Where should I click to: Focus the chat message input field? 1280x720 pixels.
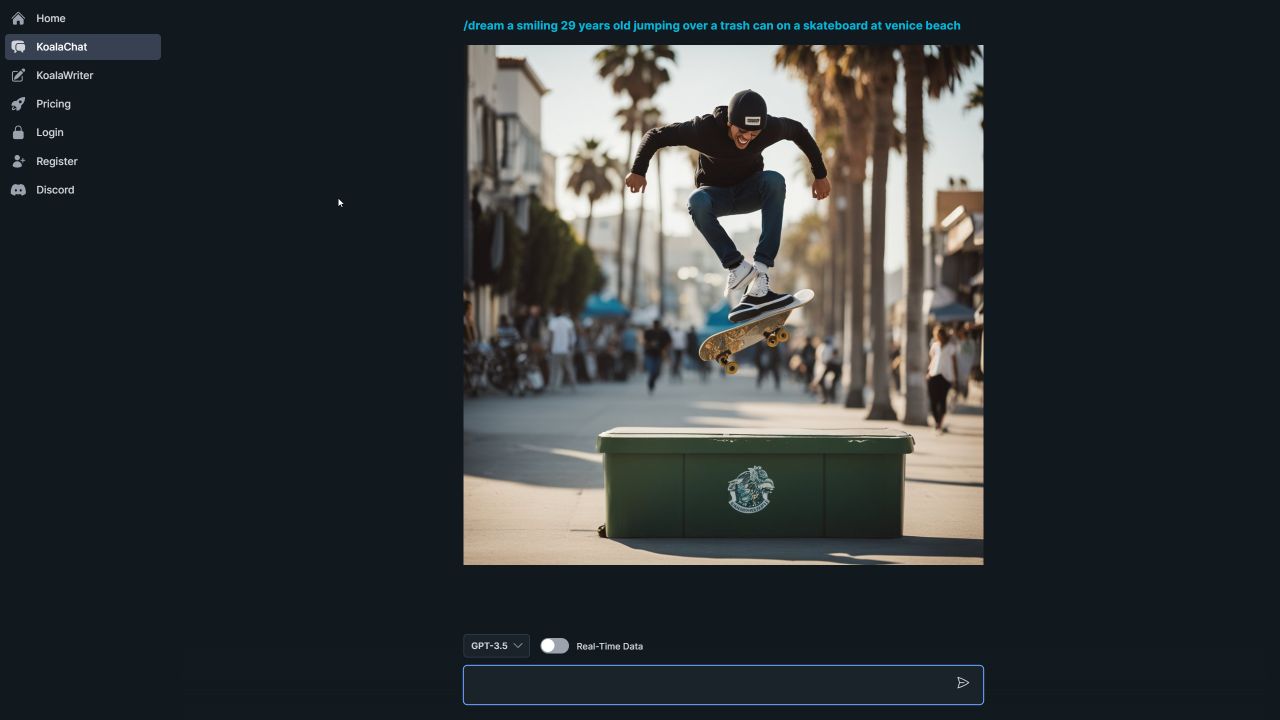[x=723, y=685]
